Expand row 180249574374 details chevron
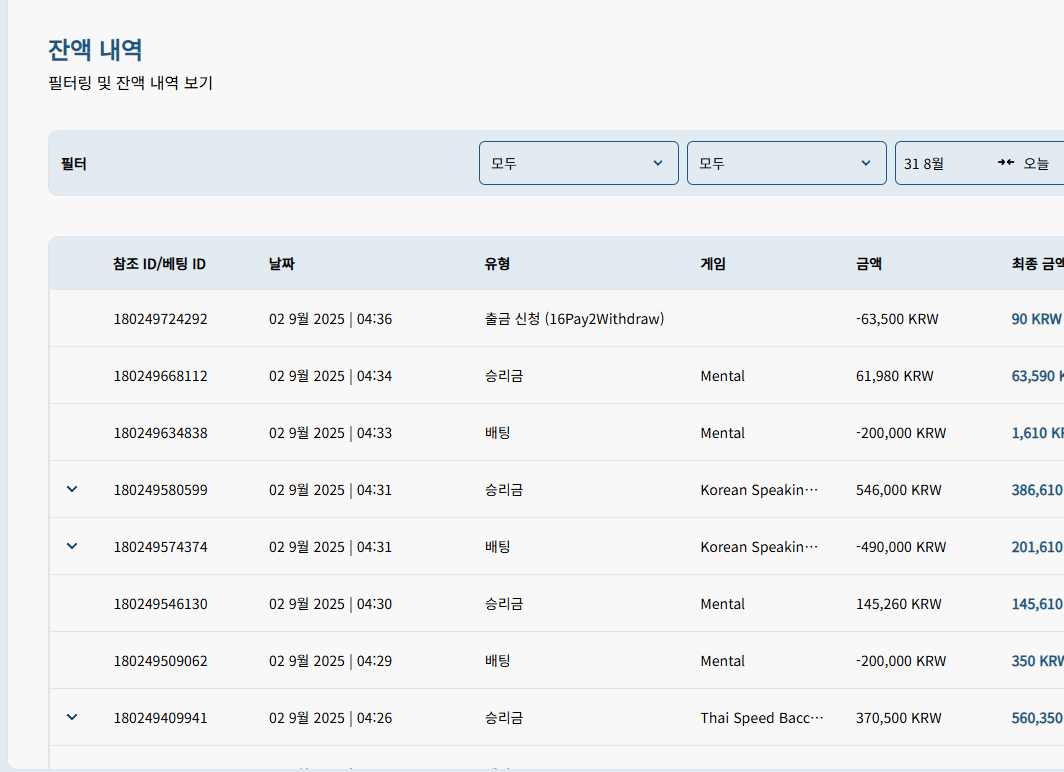This screenshot has height=772, width=1064. (x=72, y=546)
